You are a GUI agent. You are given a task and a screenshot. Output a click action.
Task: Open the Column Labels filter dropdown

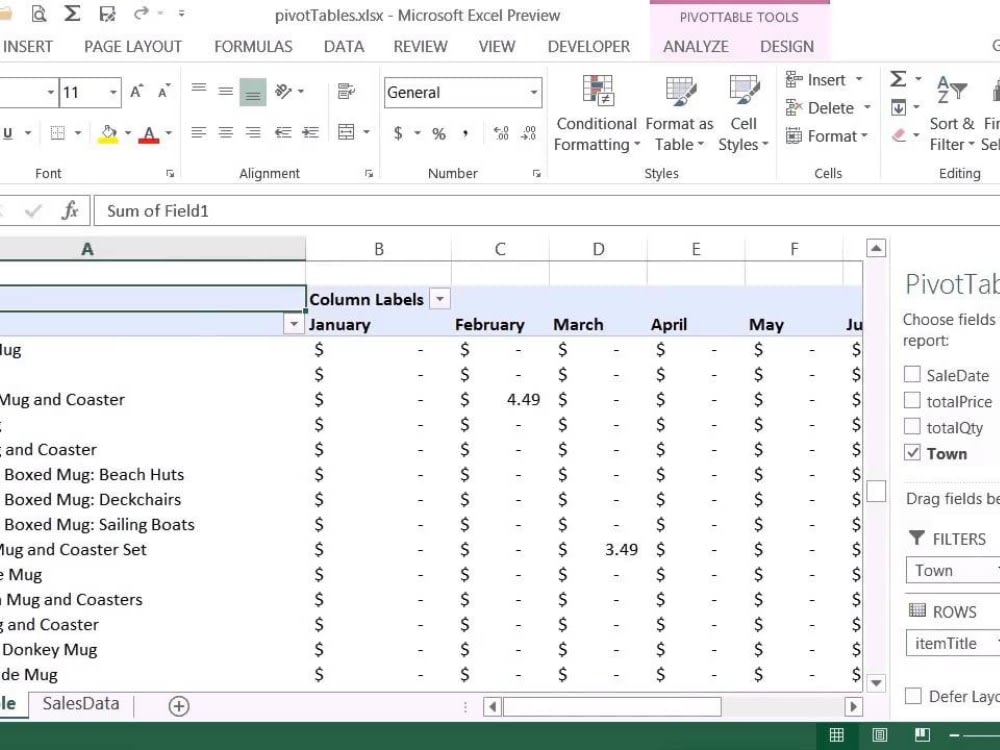[439, 298]
